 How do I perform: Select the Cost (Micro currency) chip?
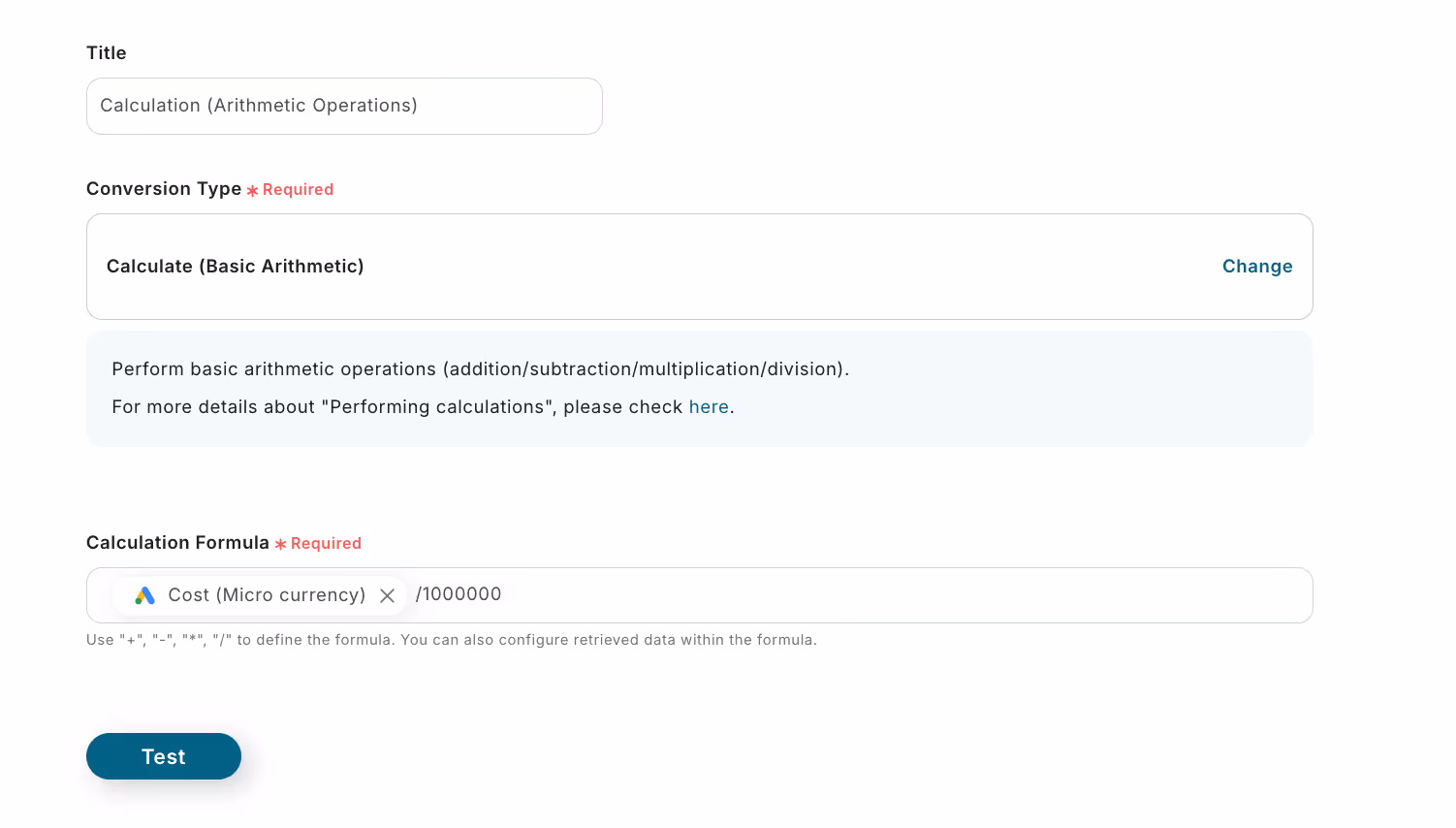[x=259, y=595]
